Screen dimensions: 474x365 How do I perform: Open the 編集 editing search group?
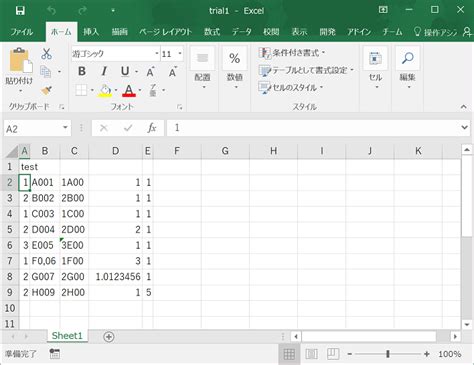[407, 68]
